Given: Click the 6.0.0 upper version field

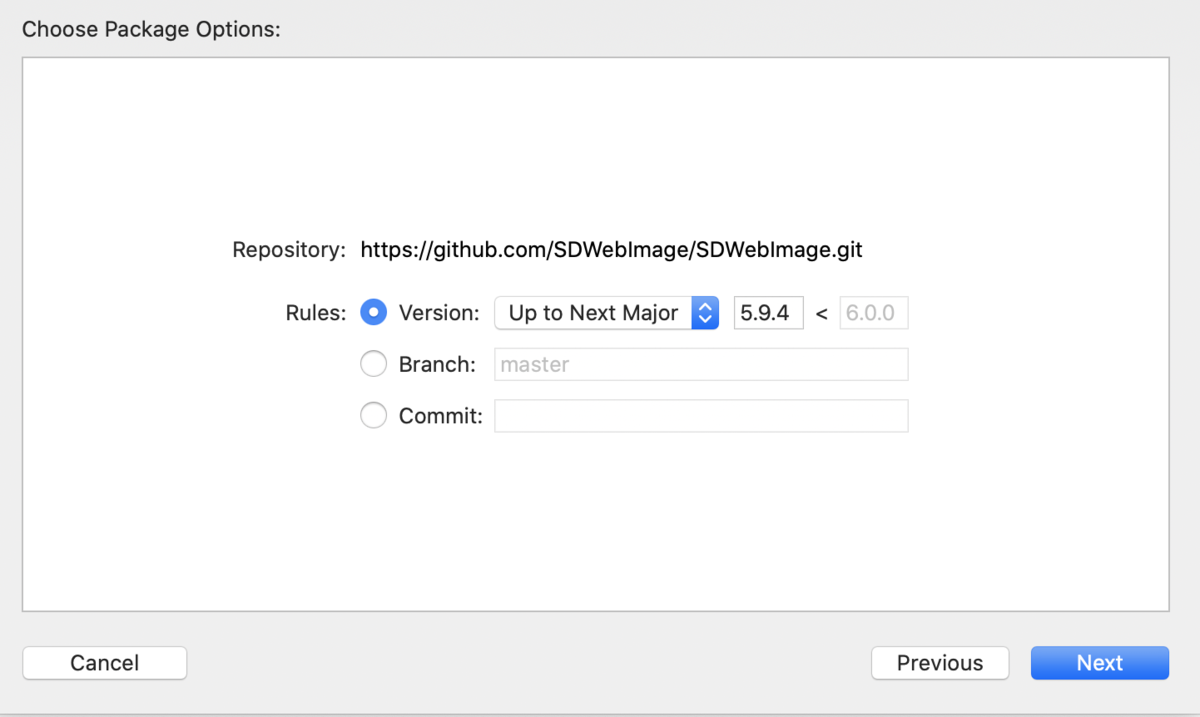Looking at the screenshot, I should [x=874, y=313].
